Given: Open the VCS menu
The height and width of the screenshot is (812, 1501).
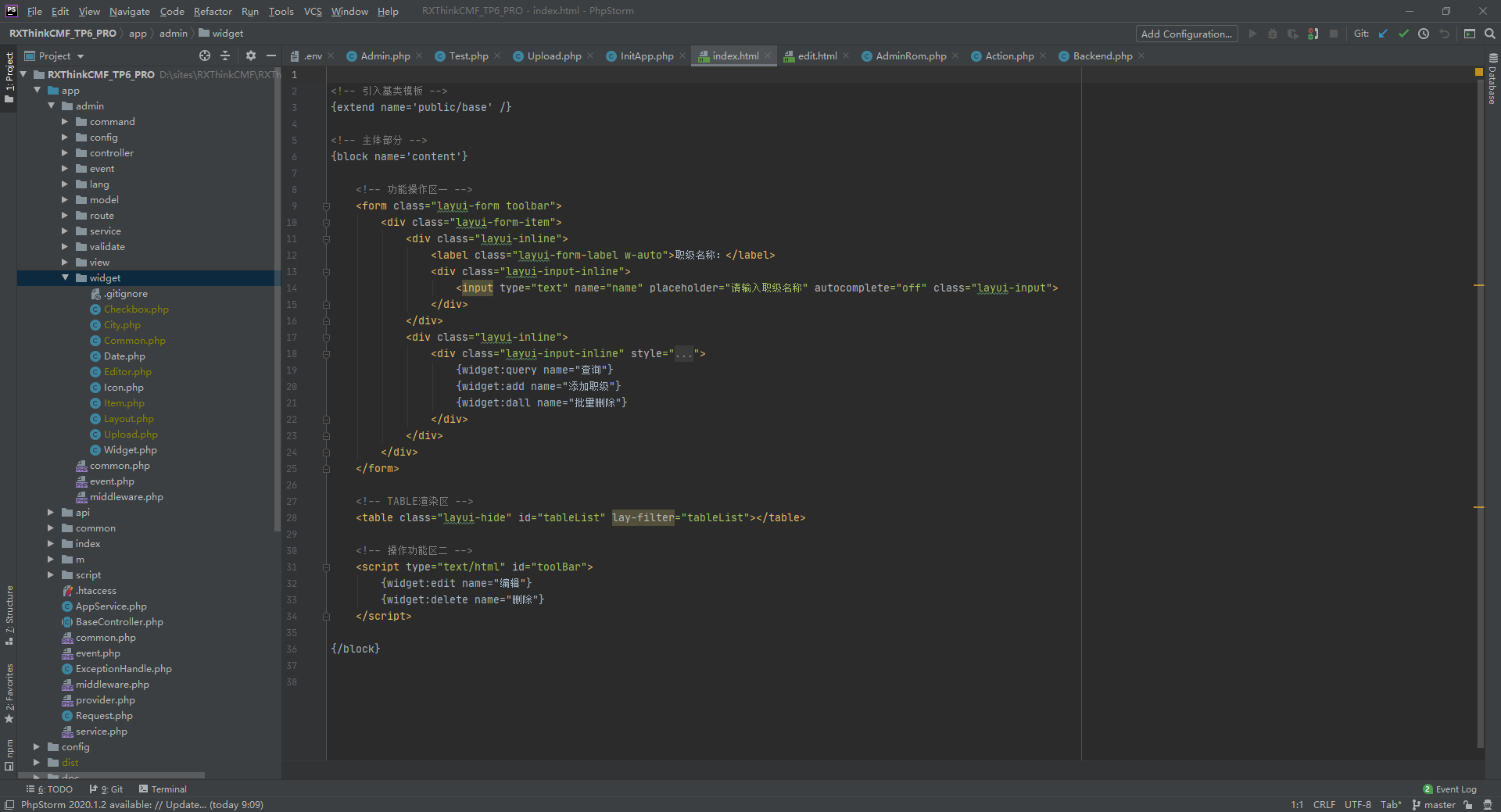Looking at the screenshot, I should 313,11.
